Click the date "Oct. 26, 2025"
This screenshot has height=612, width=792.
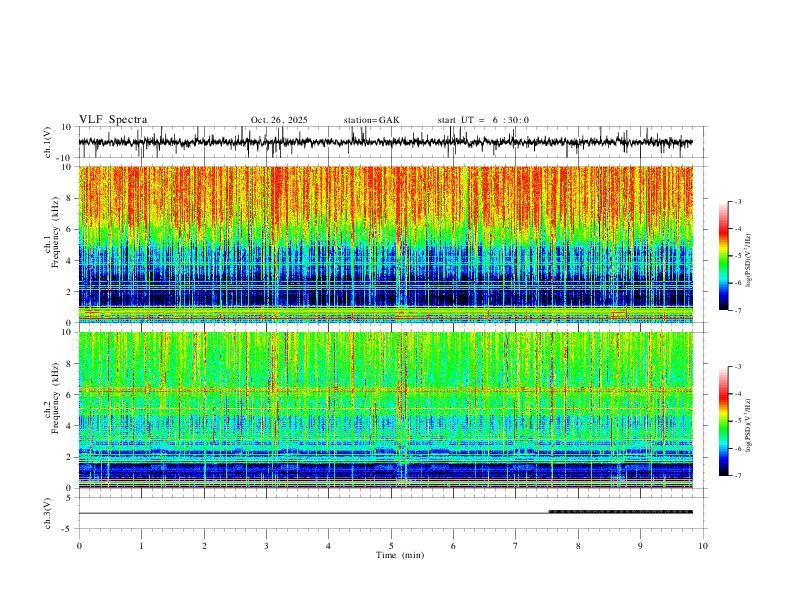pos(279,120)
